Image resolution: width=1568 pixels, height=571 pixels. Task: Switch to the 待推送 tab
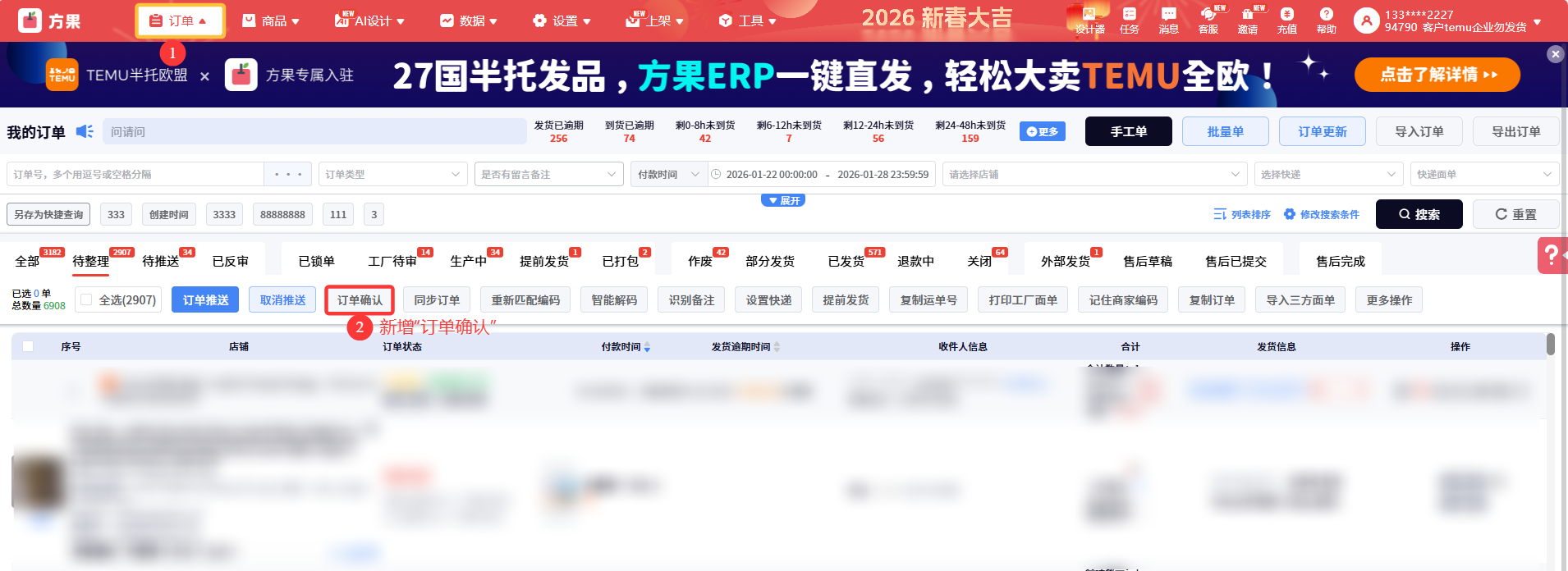(161, 261)
